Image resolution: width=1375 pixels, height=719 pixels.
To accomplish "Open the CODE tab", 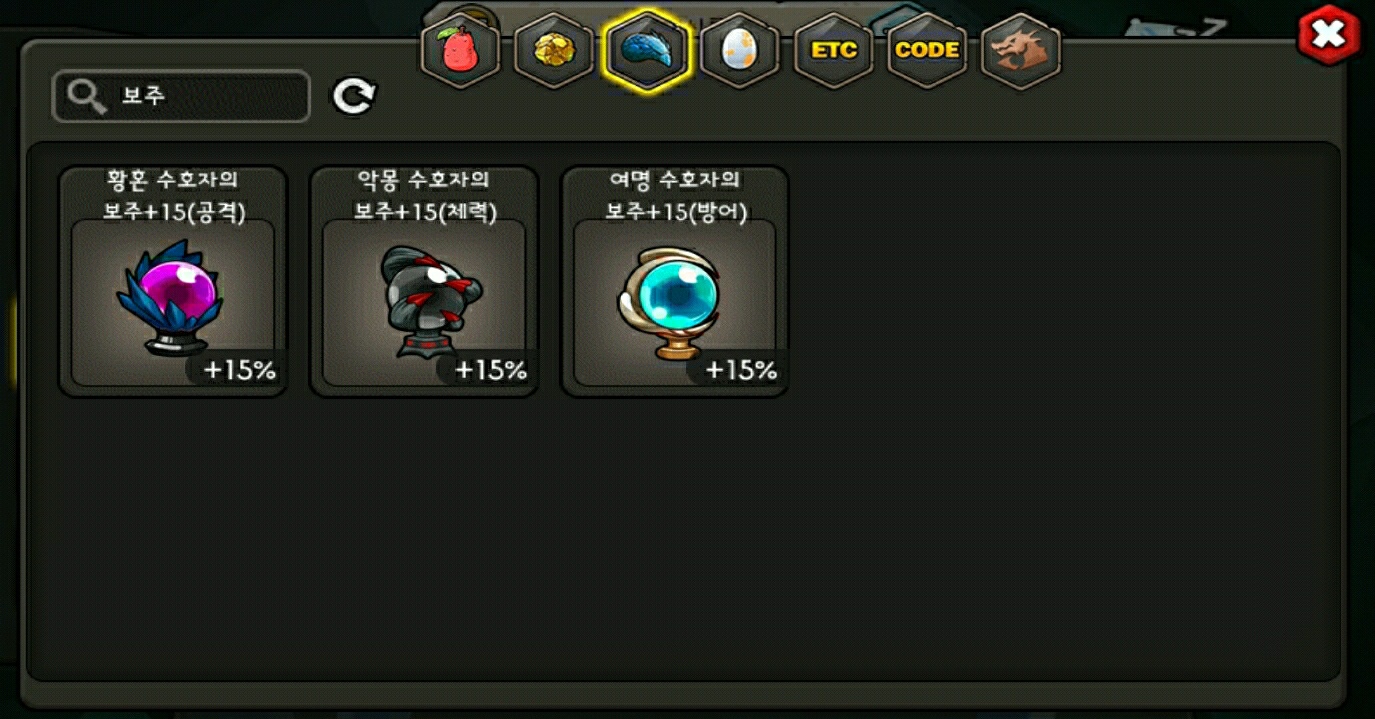I will (927, 50).
